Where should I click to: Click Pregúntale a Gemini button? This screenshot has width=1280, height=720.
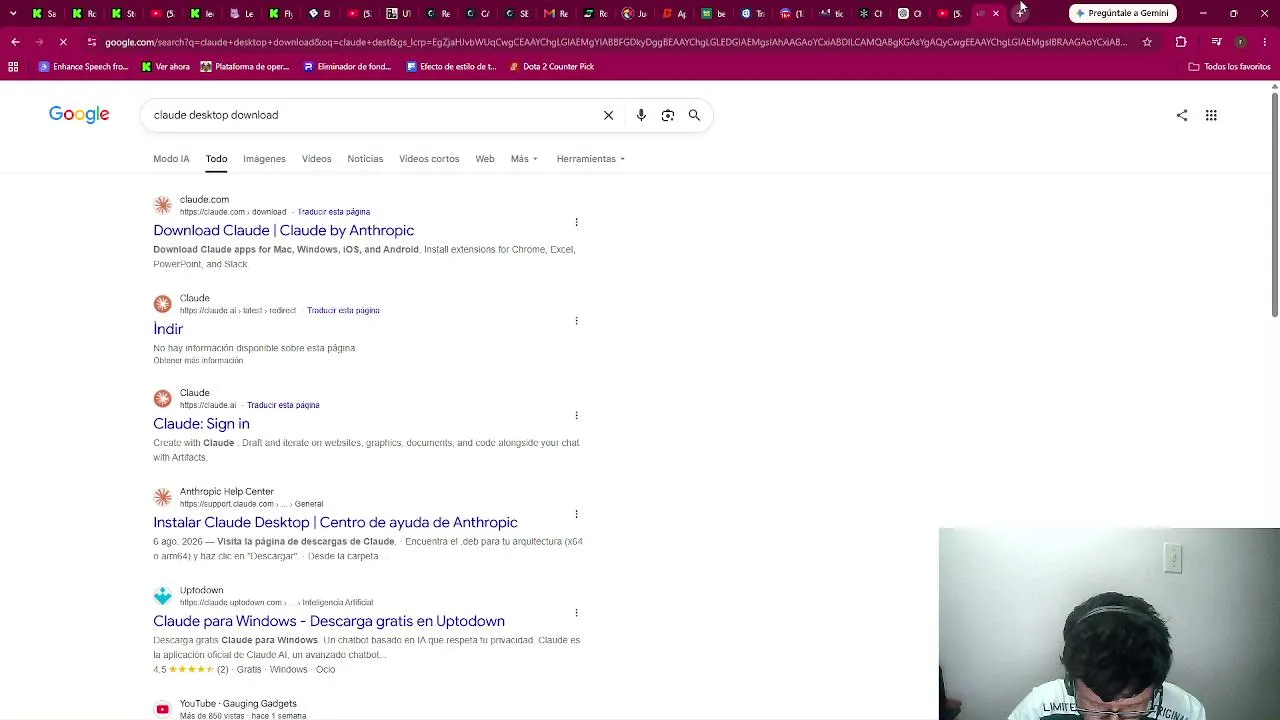1122,13
